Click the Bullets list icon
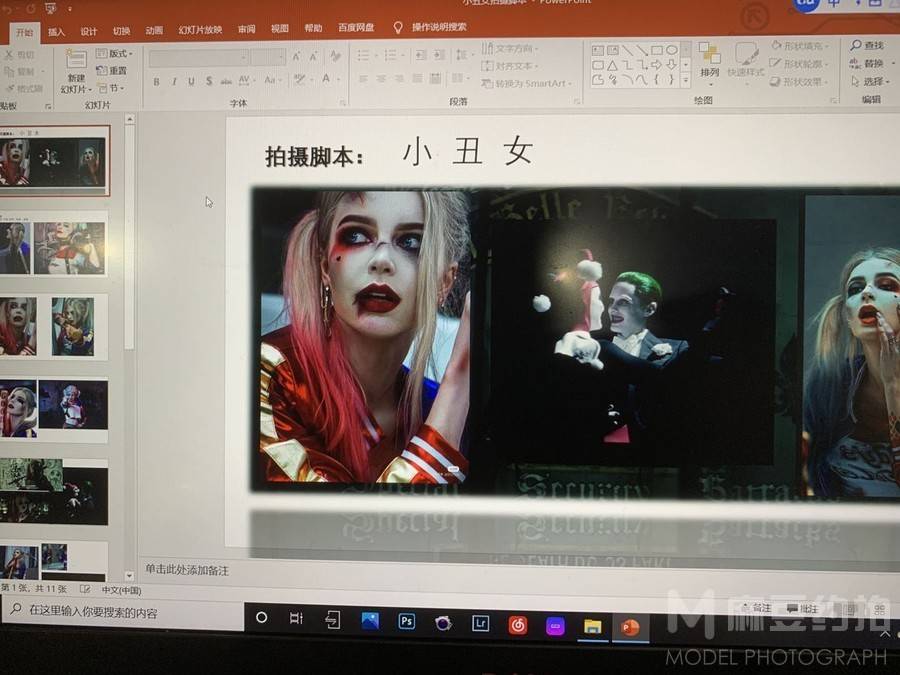Viewport: 900px width, 675px height. click(363, 56)
